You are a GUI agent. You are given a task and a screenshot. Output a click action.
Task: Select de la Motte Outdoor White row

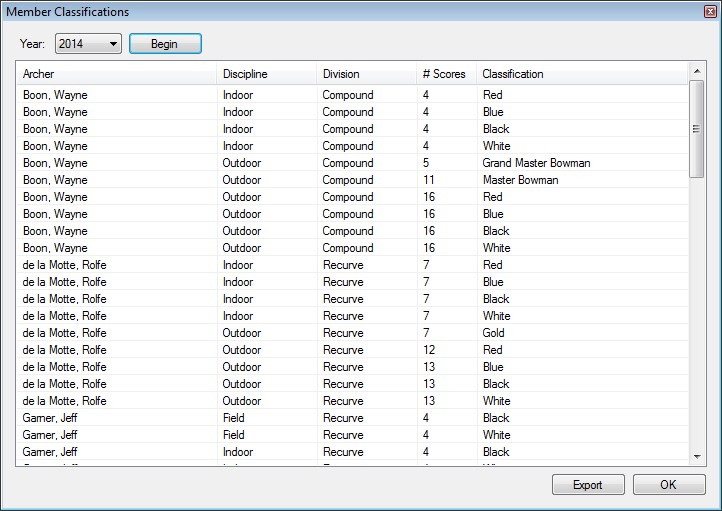click(353, 401)
